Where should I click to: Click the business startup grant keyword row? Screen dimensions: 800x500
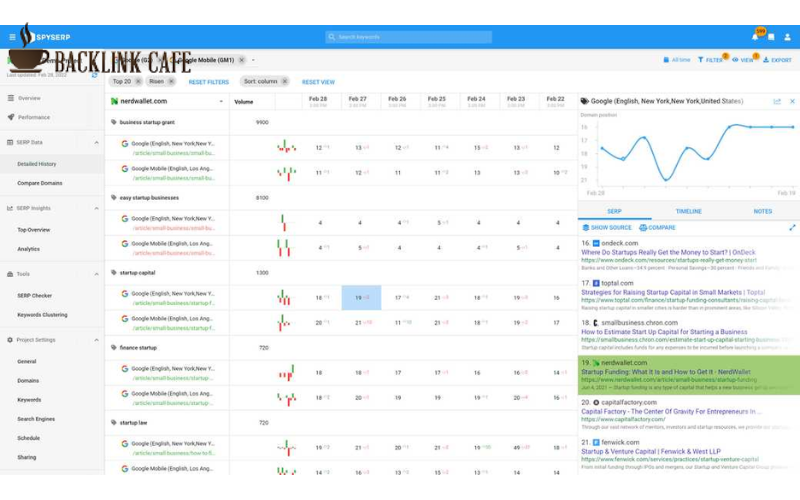(x=147, y=122)
